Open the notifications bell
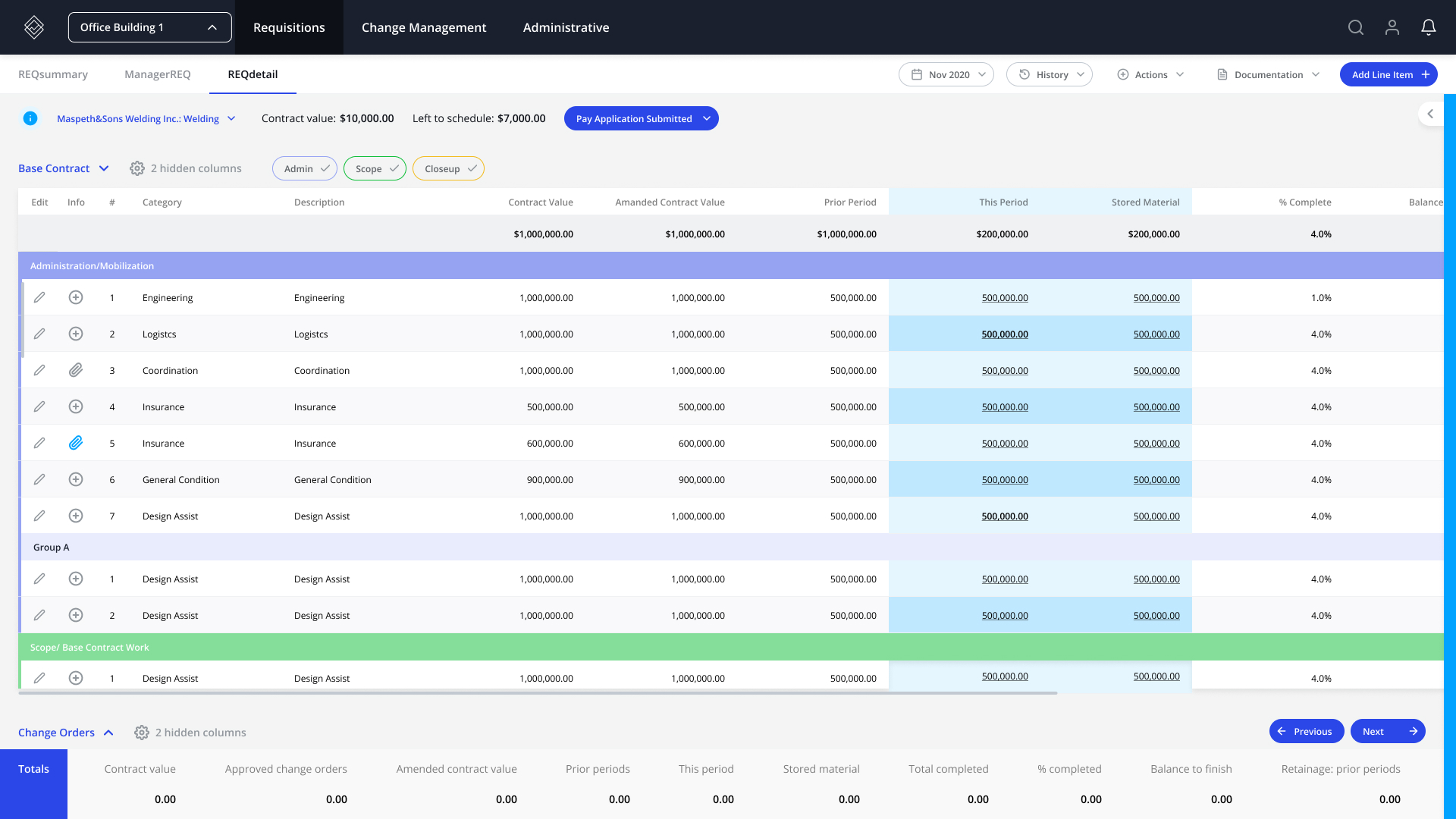 tap(1428, 27)
